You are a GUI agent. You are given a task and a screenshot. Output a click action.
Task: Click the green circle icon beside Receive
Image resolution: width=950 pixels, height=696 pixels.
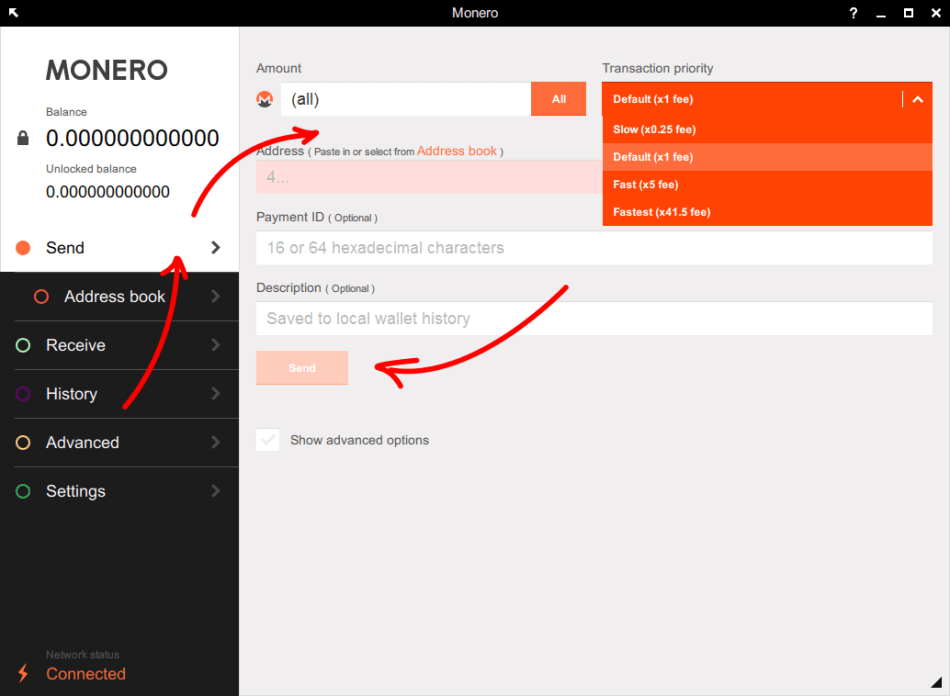coord(23,345)
